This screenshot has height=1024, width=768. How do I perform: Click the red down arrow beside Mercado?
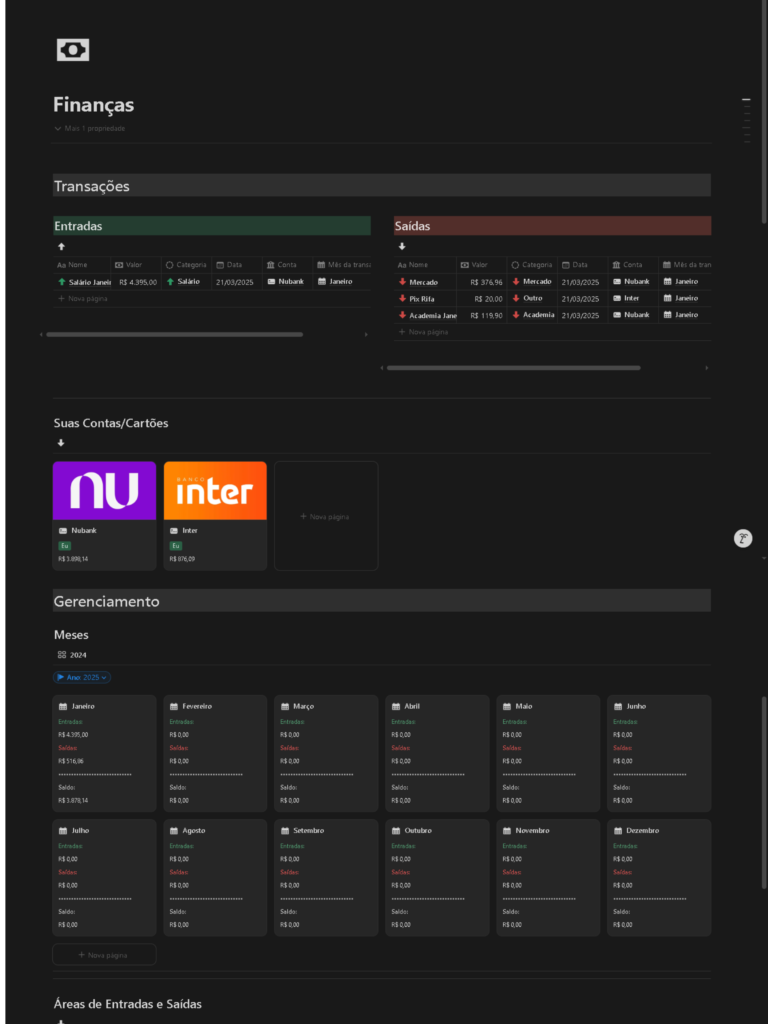point(402,282)
